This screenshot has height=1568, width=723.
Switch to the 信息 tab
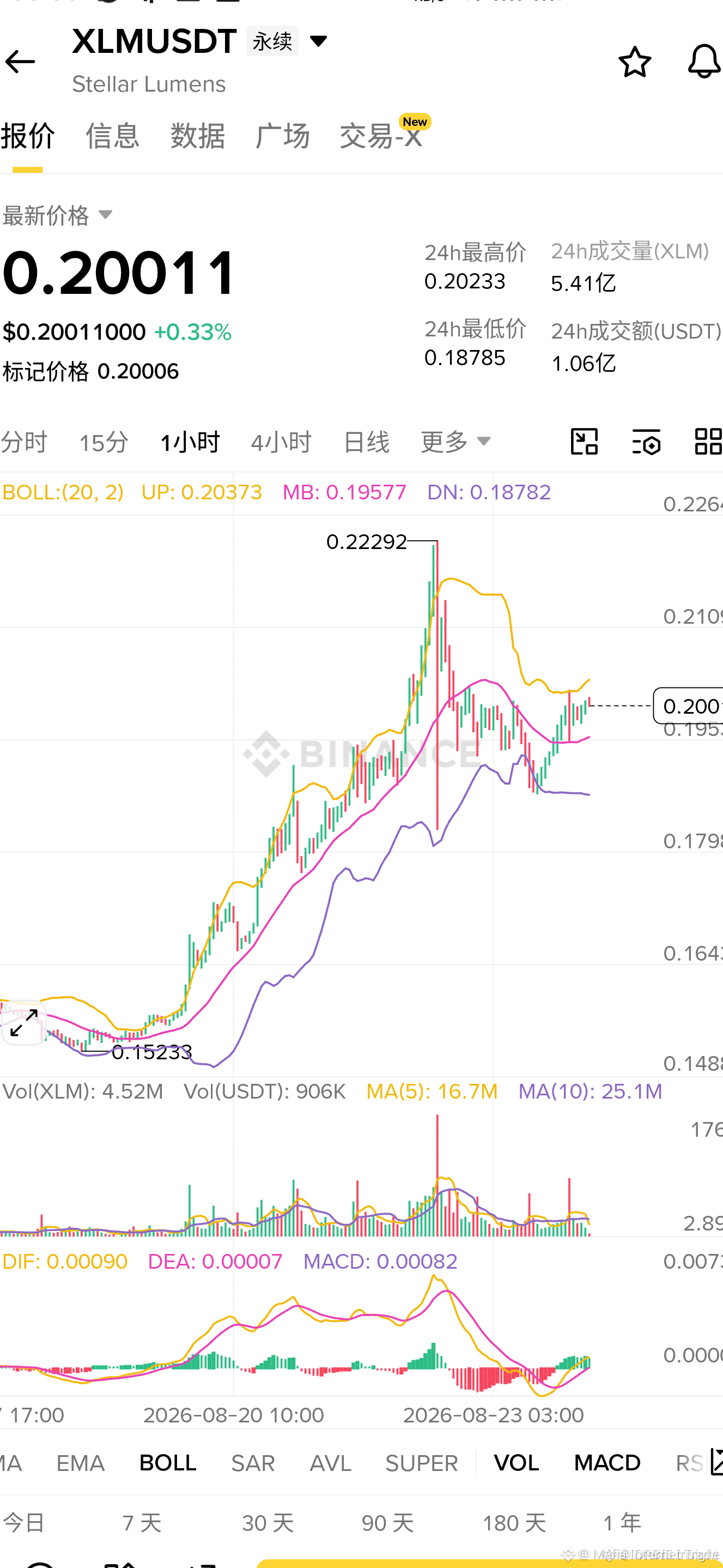112,136
